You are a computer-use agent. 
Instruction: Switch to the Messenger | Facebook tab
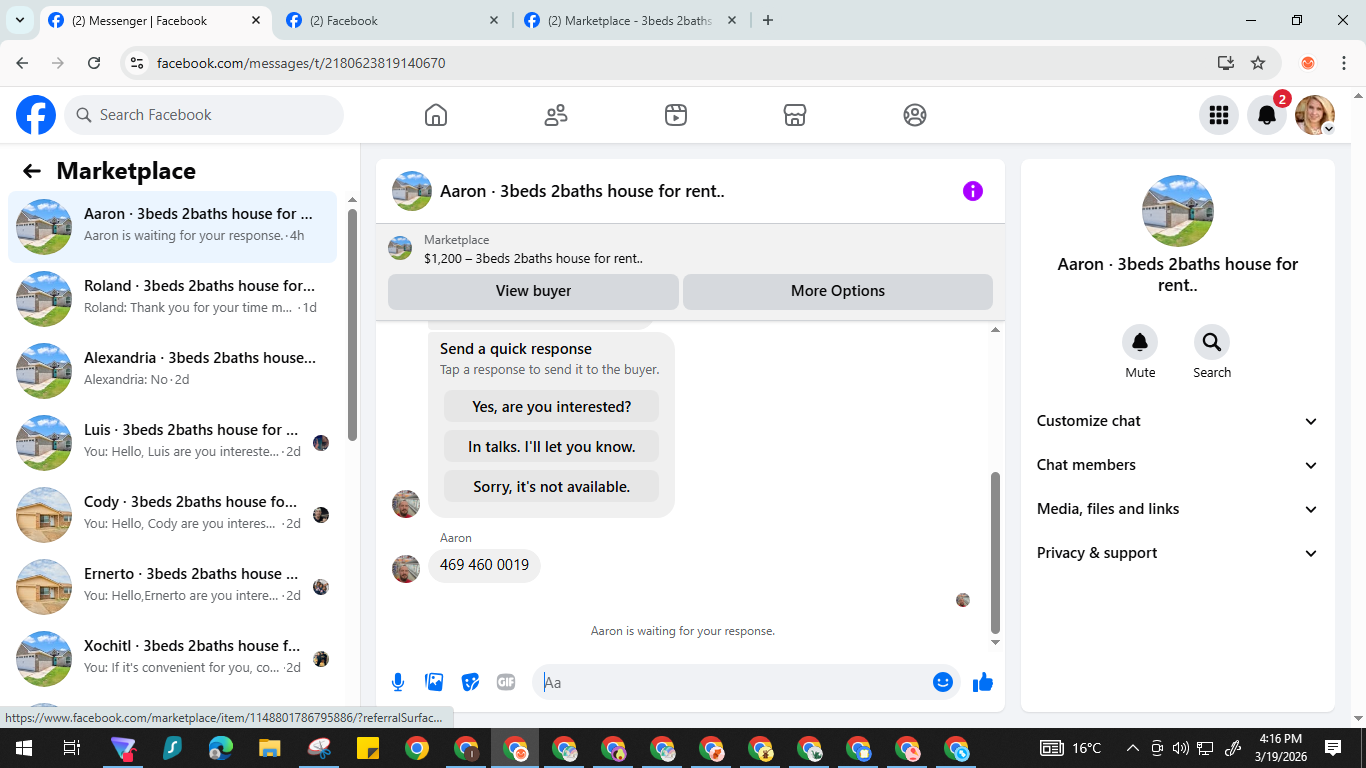click(155, 20)
